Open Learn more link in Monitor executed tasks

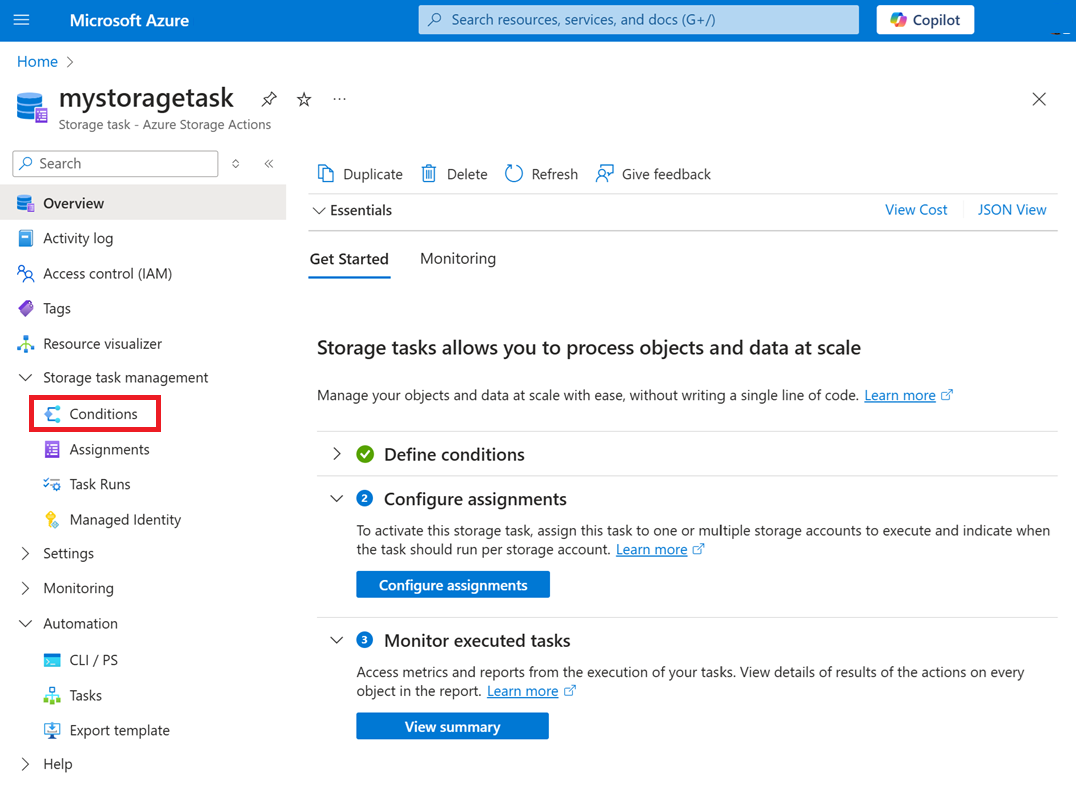point(522,691)
